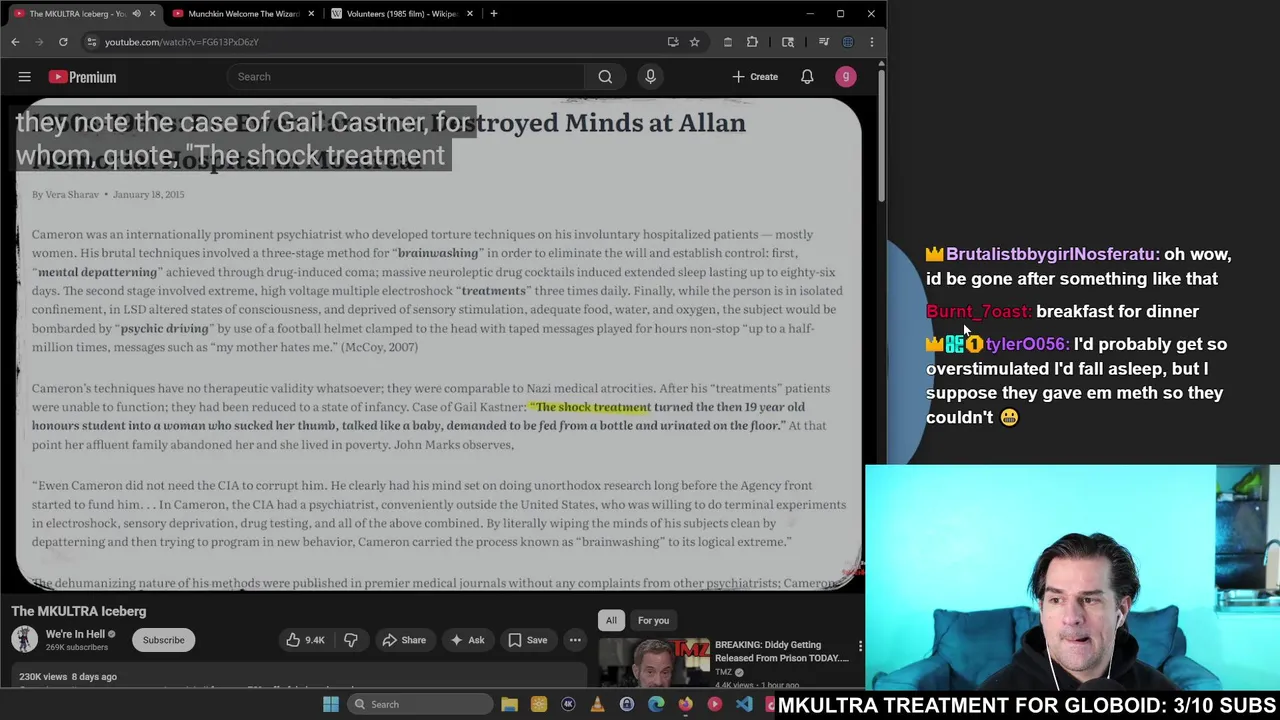The image size is (1280, 720).
Task: Click Burnt_7oast chat username
Action: pyautogui.click(x=977, y=312)
